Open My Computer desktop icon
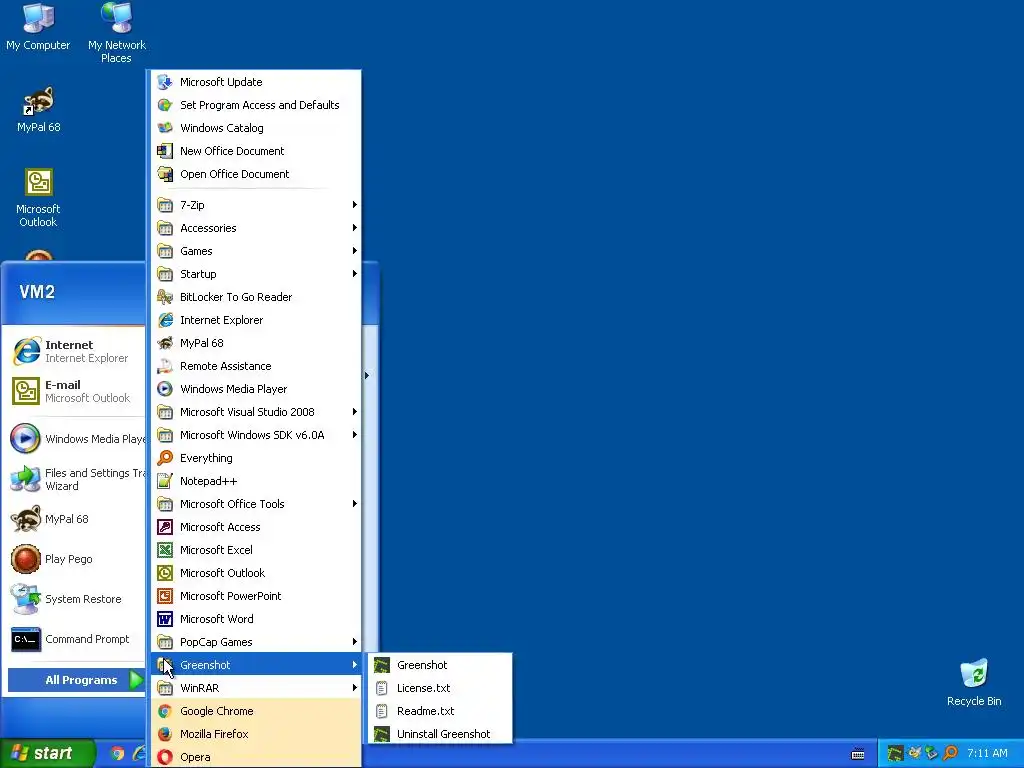 pos(38,27)
